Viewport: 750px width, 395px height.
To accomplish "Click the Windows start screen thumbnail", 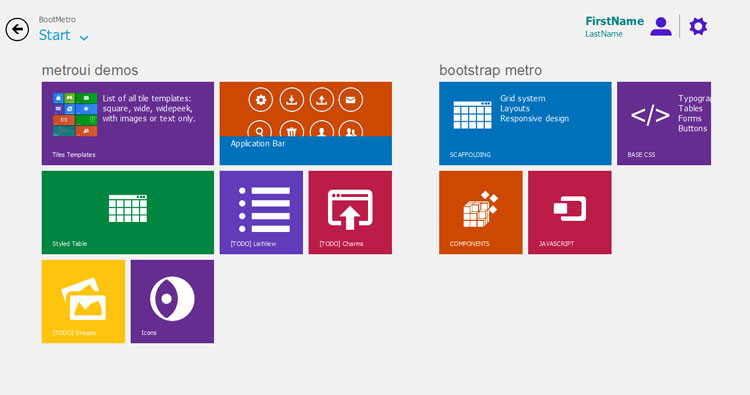I will (x=75, y=114).
